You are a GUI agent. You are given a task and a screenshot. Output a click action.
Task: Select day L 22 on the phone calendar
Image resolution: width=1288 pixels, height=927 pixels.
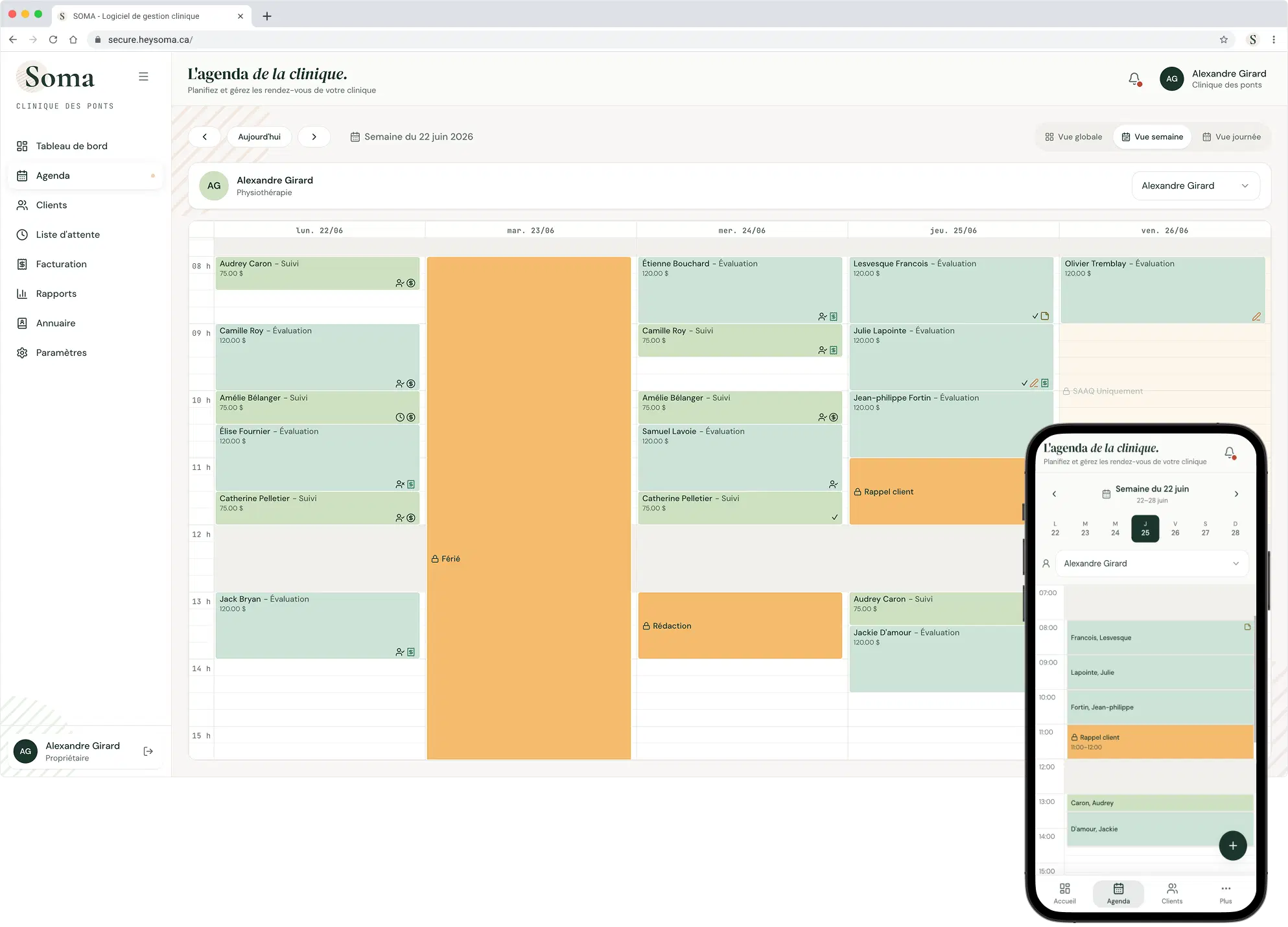(x=1055, y=528)
